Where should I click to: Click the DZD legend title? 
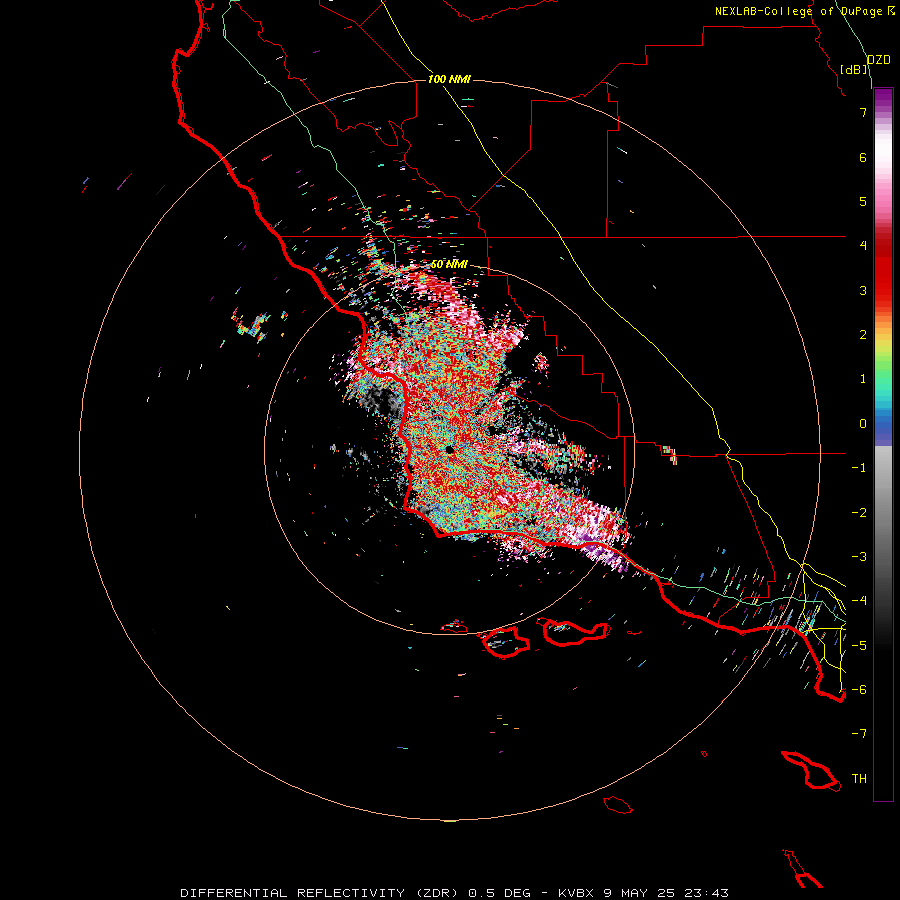[x=878, y=60]
